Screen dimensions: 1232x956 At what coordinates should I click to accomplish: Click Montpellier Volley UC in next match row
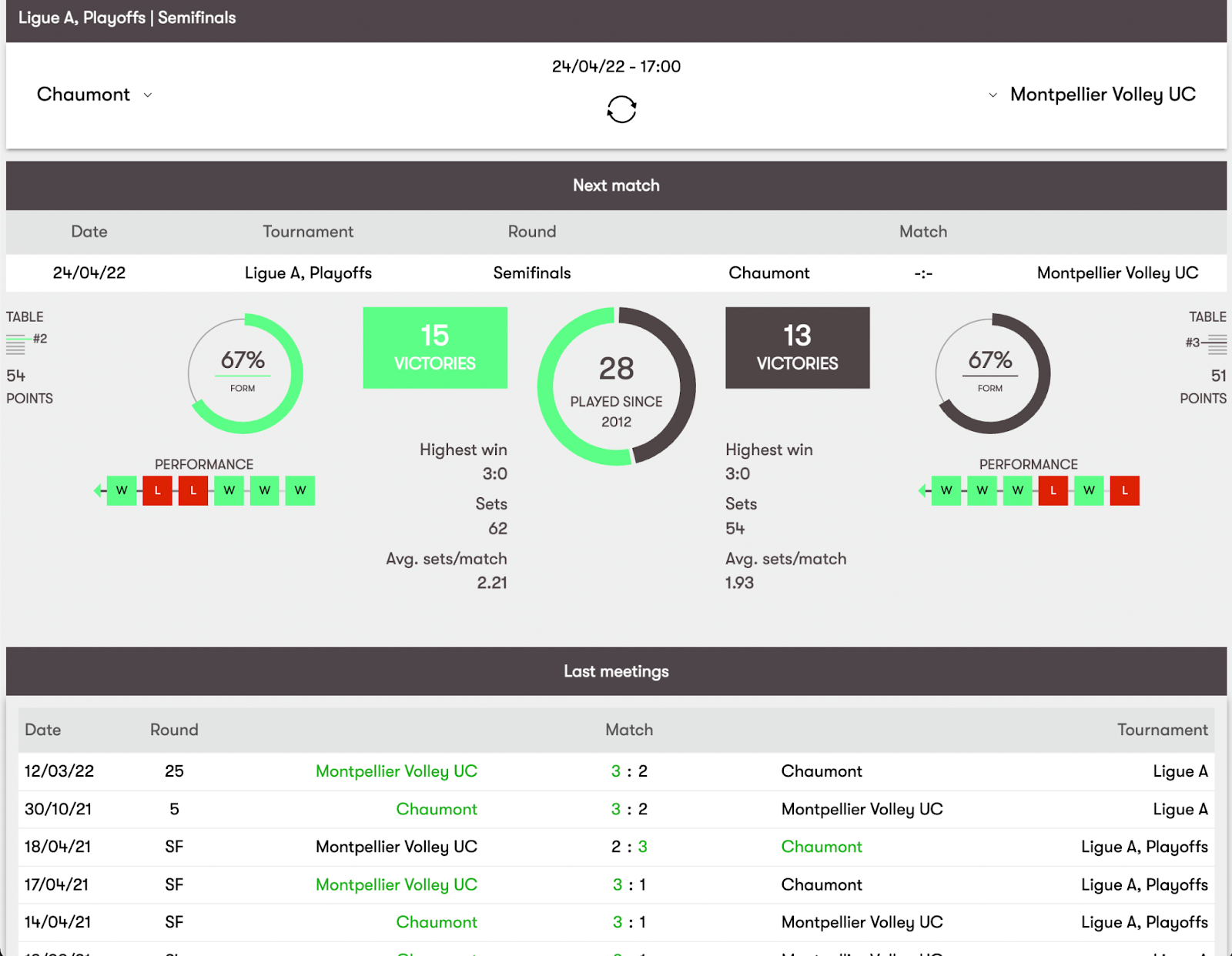coord(1117,273)
